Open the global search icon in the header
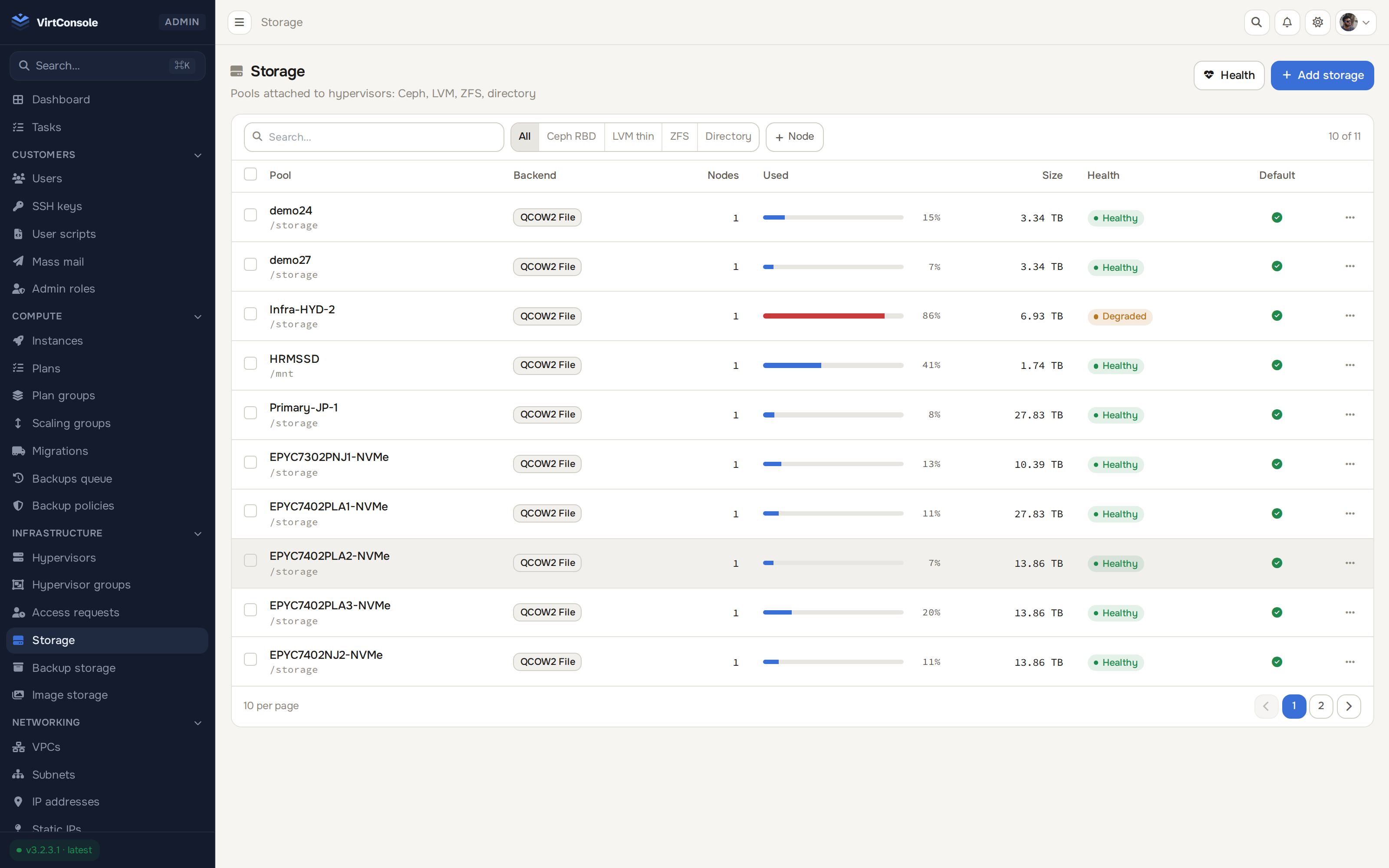This screenshot has height=868, width=1389. click(1257, 23)
